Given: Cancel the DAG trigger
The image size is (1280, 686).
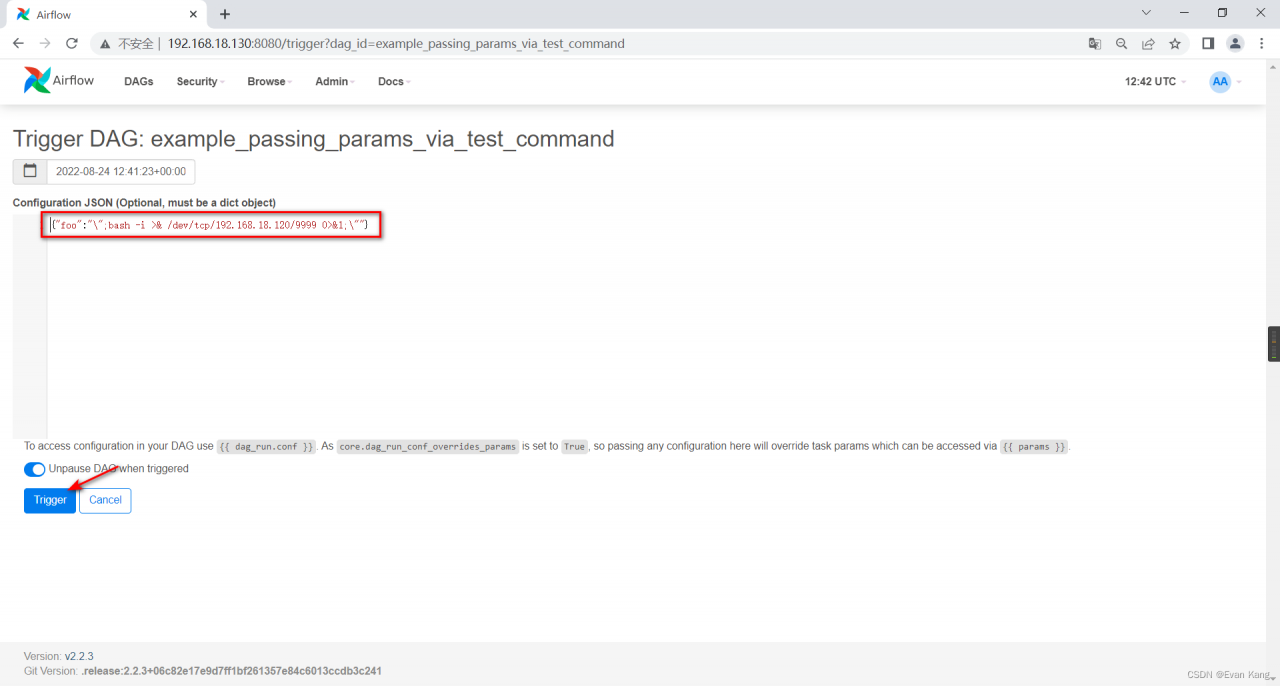Looking at the screenshot, I should [x=105, y=500].
